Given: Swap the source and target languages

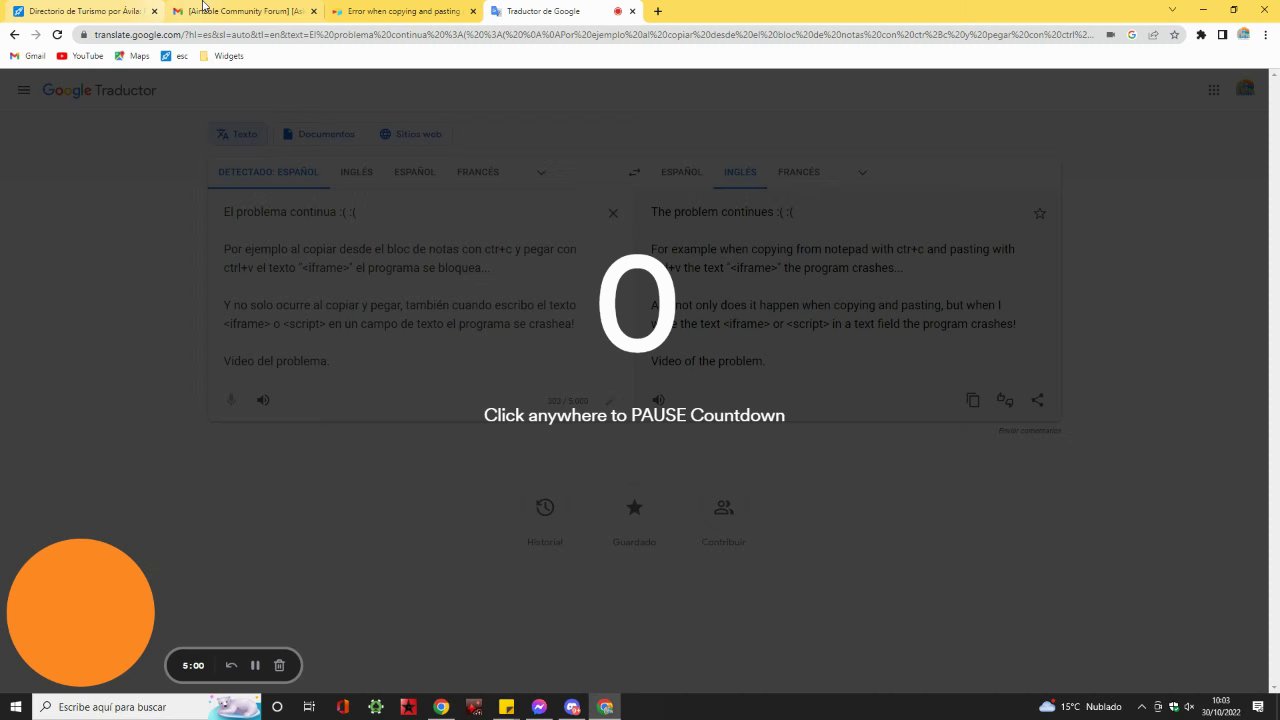Looking at the screenshot, I should (x=634, y=172).
